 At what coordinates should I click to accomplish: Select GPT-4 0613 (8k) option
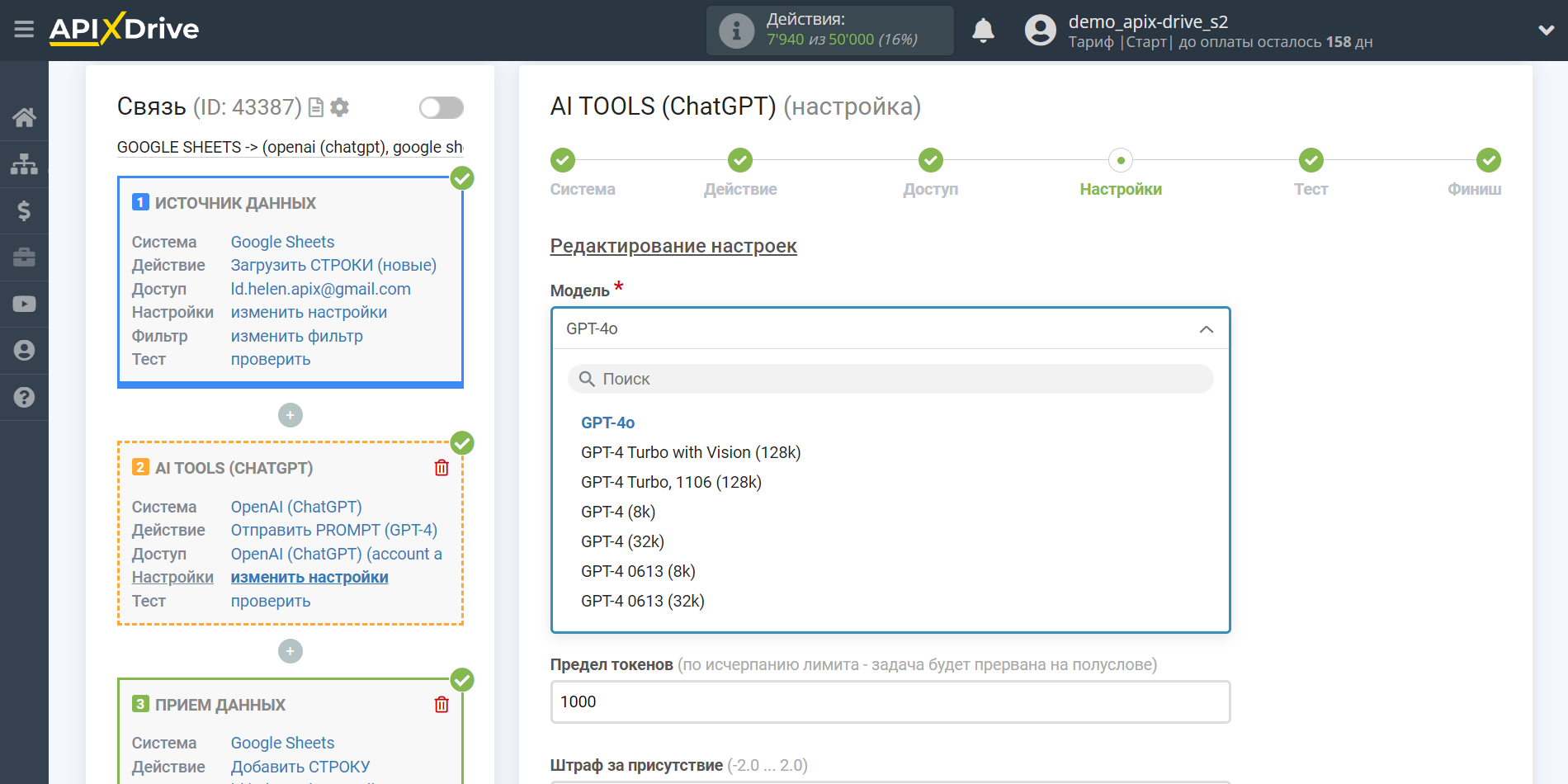[638, 571]
